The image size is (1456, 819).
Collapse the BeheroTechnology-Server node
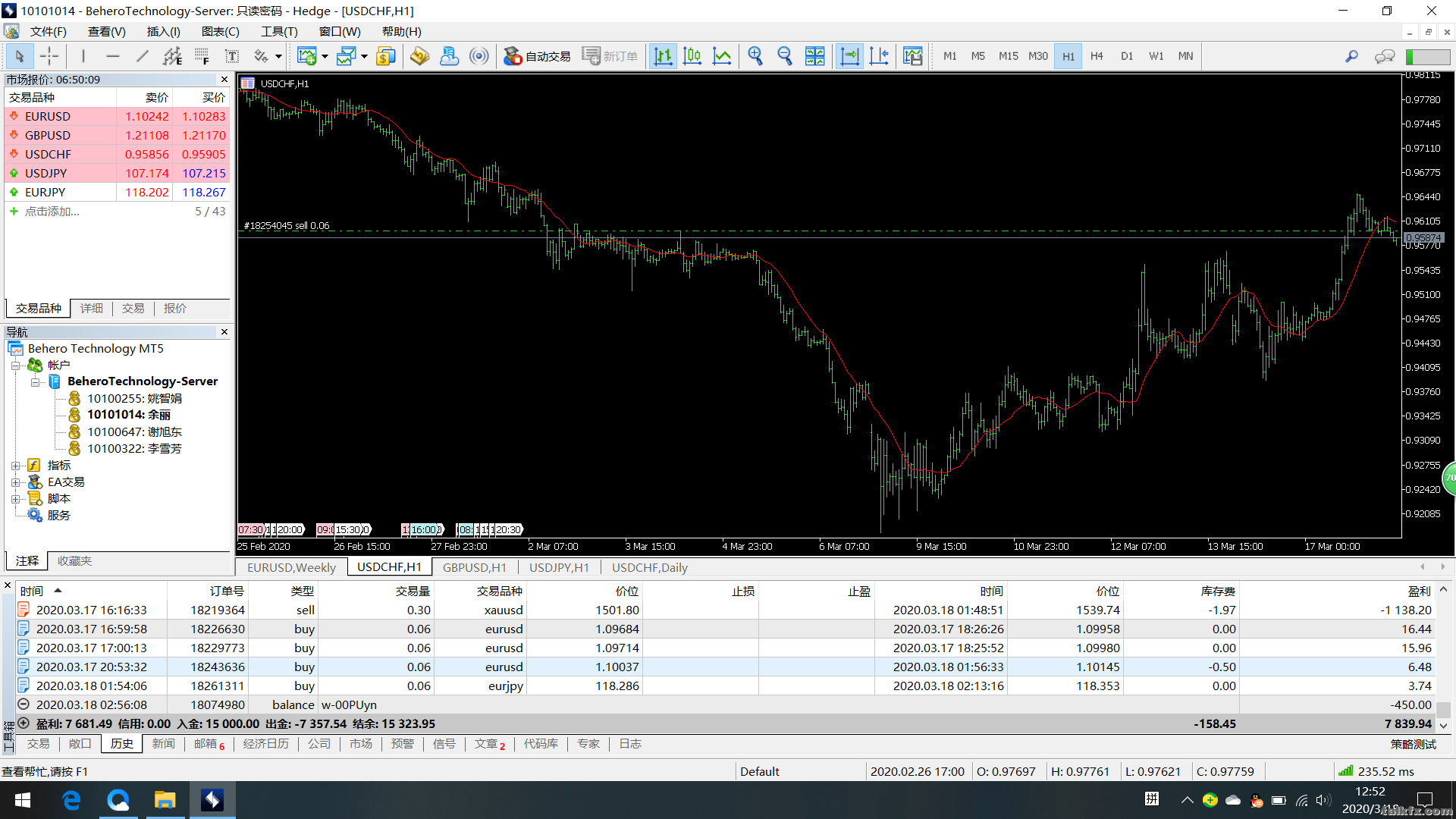35,382
